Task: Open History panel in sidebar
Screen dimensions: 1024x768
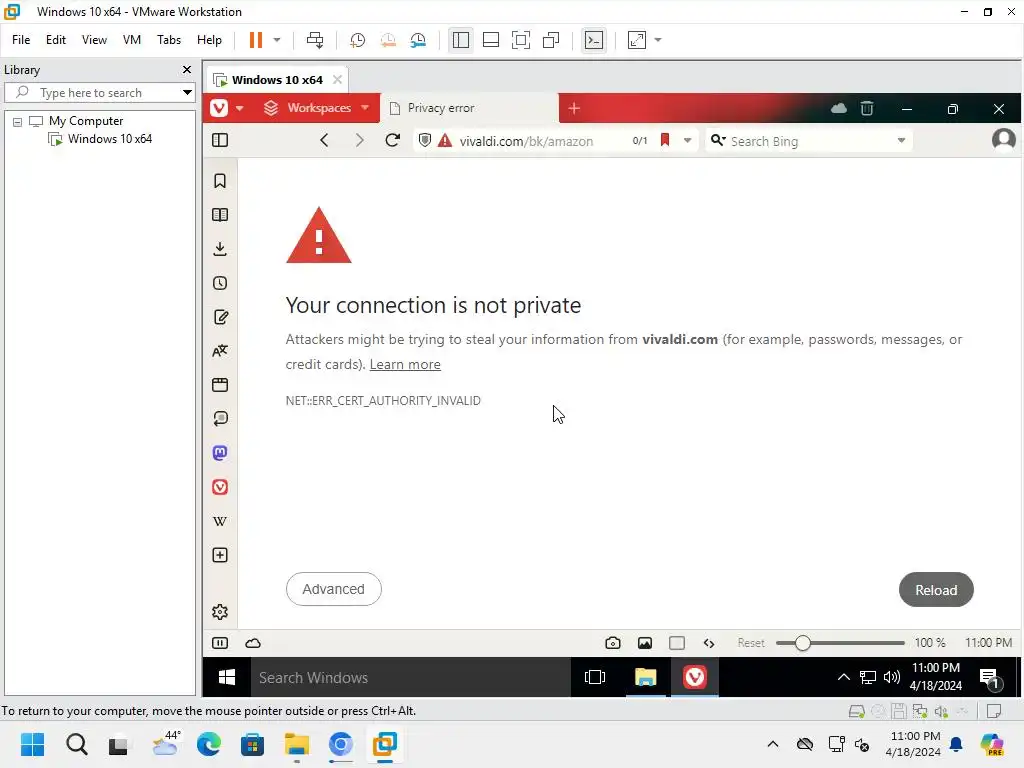Action: [220, 283]
